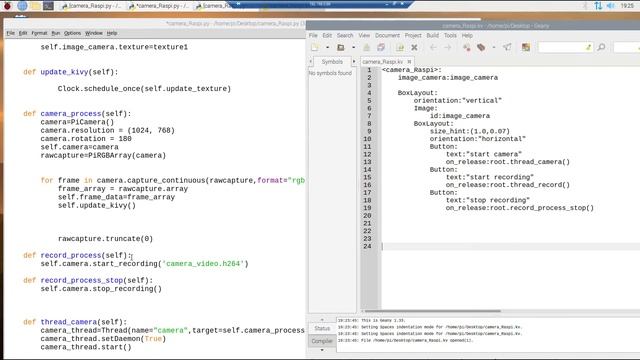The height and width of the screenshot is (360, 640).
Task: Click the volume speaker icon in system tray
Action: point(611,6)
